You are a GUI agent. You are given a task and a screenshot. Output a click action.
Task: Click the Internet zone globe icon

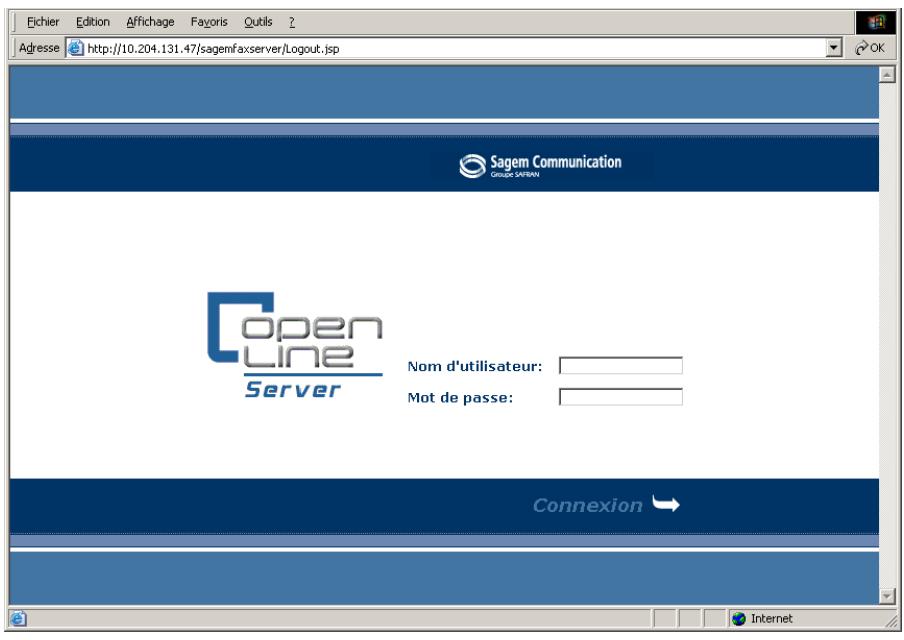pyautogui.click(x=739, y=619)
